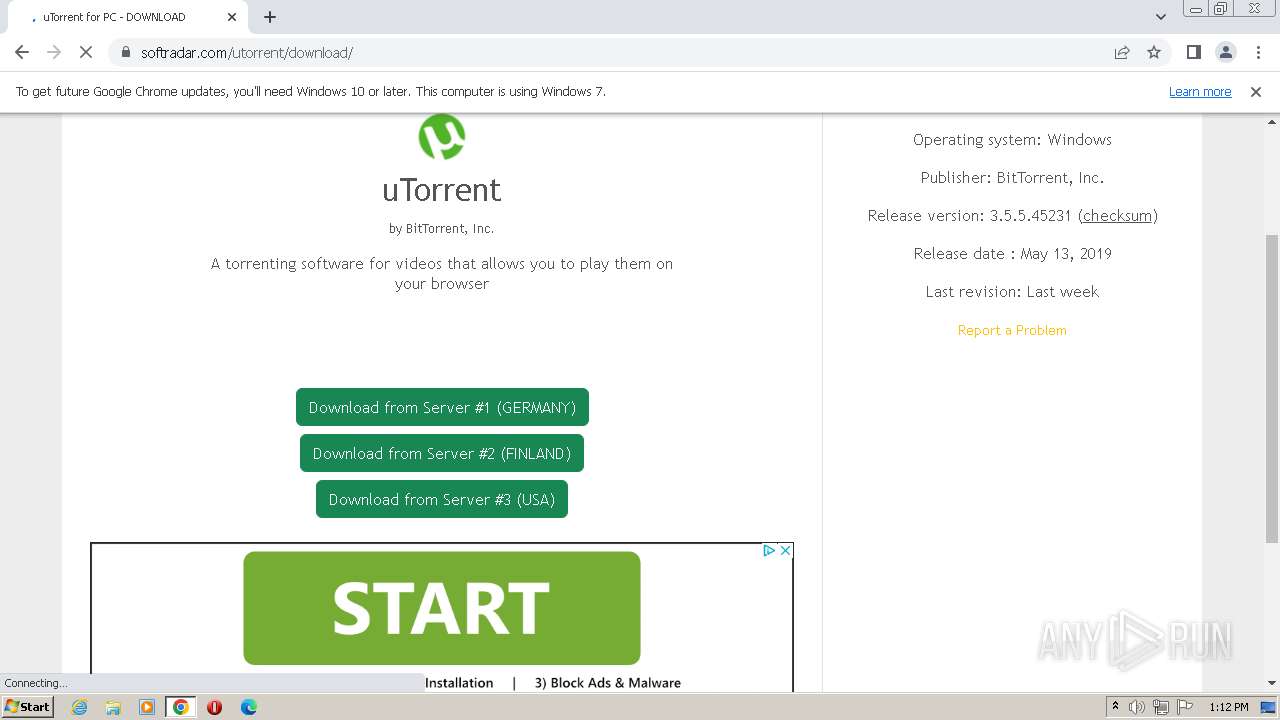Open the Action Center flag icon

tap(1185, 707)
